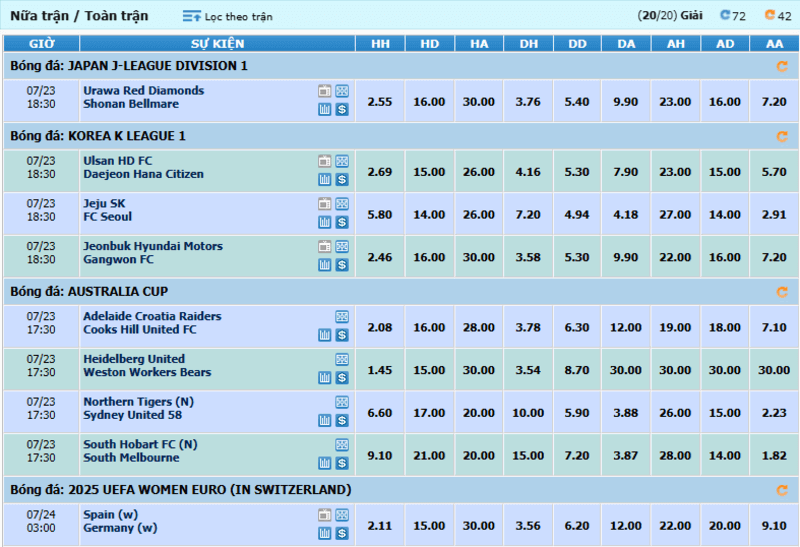
Task: Open pitch view icon for Spain (w) match
Action: click(342, 515)
